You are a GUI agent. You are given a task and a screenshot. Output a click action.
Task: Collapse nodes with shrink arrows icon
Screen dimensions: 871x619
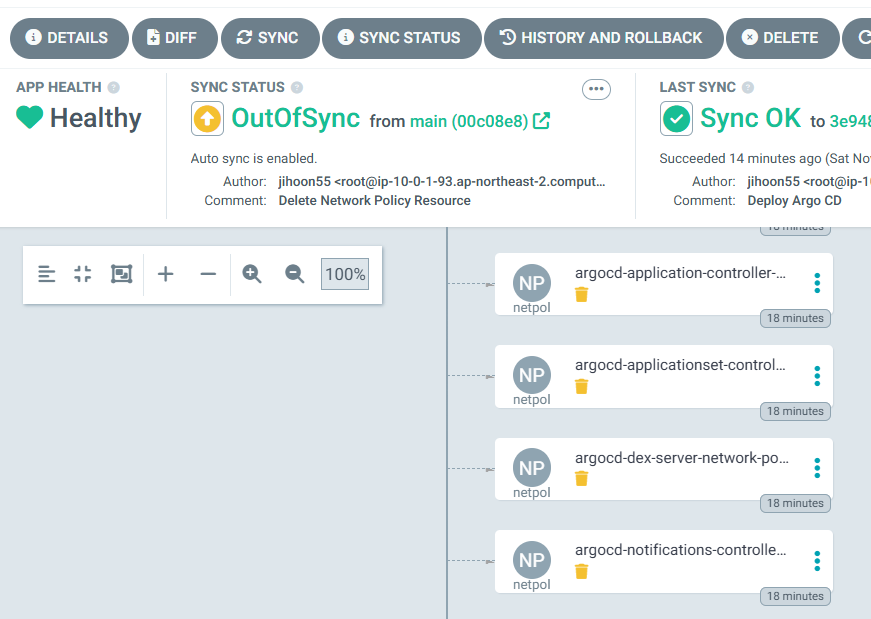click(x=83, y=274)
